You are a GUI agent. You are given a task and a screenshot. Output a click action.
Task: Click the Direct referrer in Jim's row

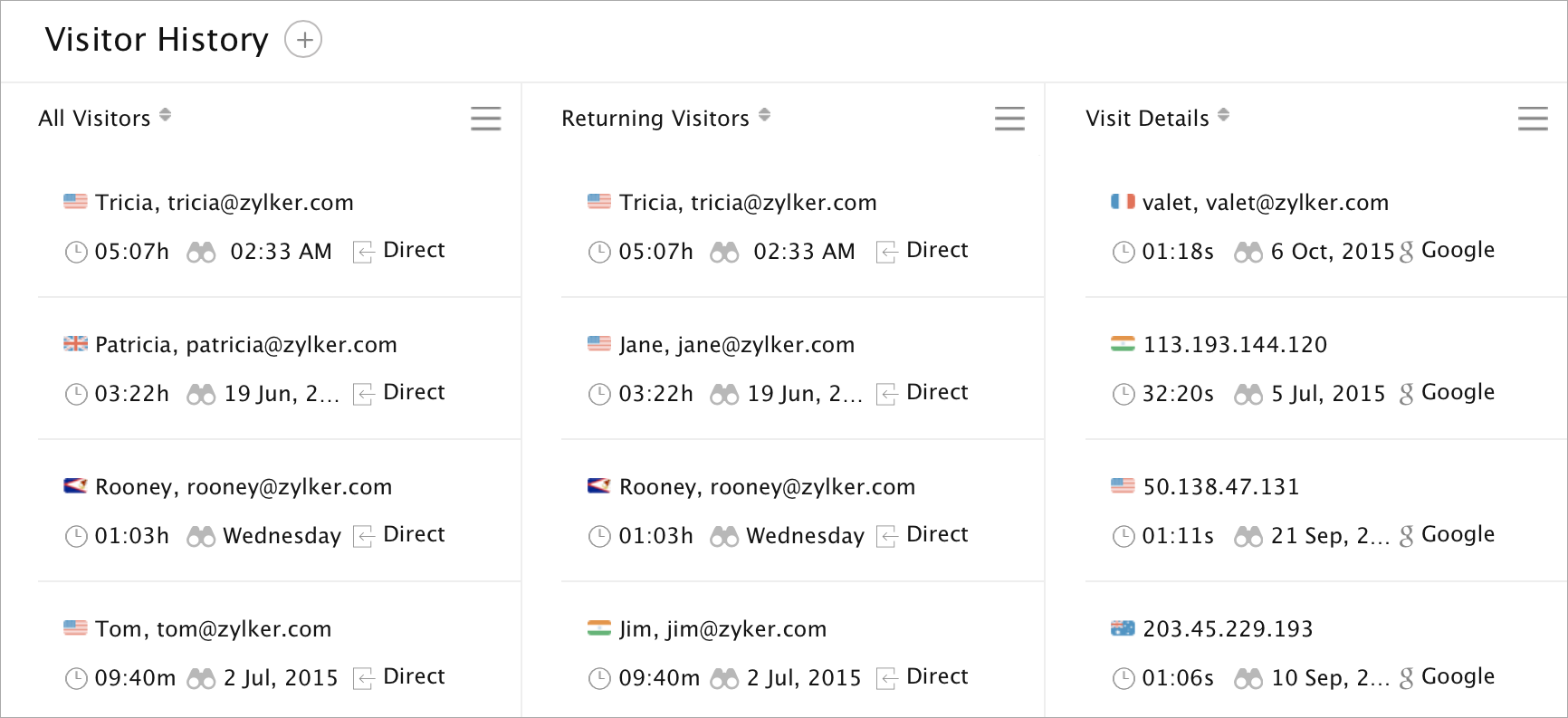coord(937,676)
